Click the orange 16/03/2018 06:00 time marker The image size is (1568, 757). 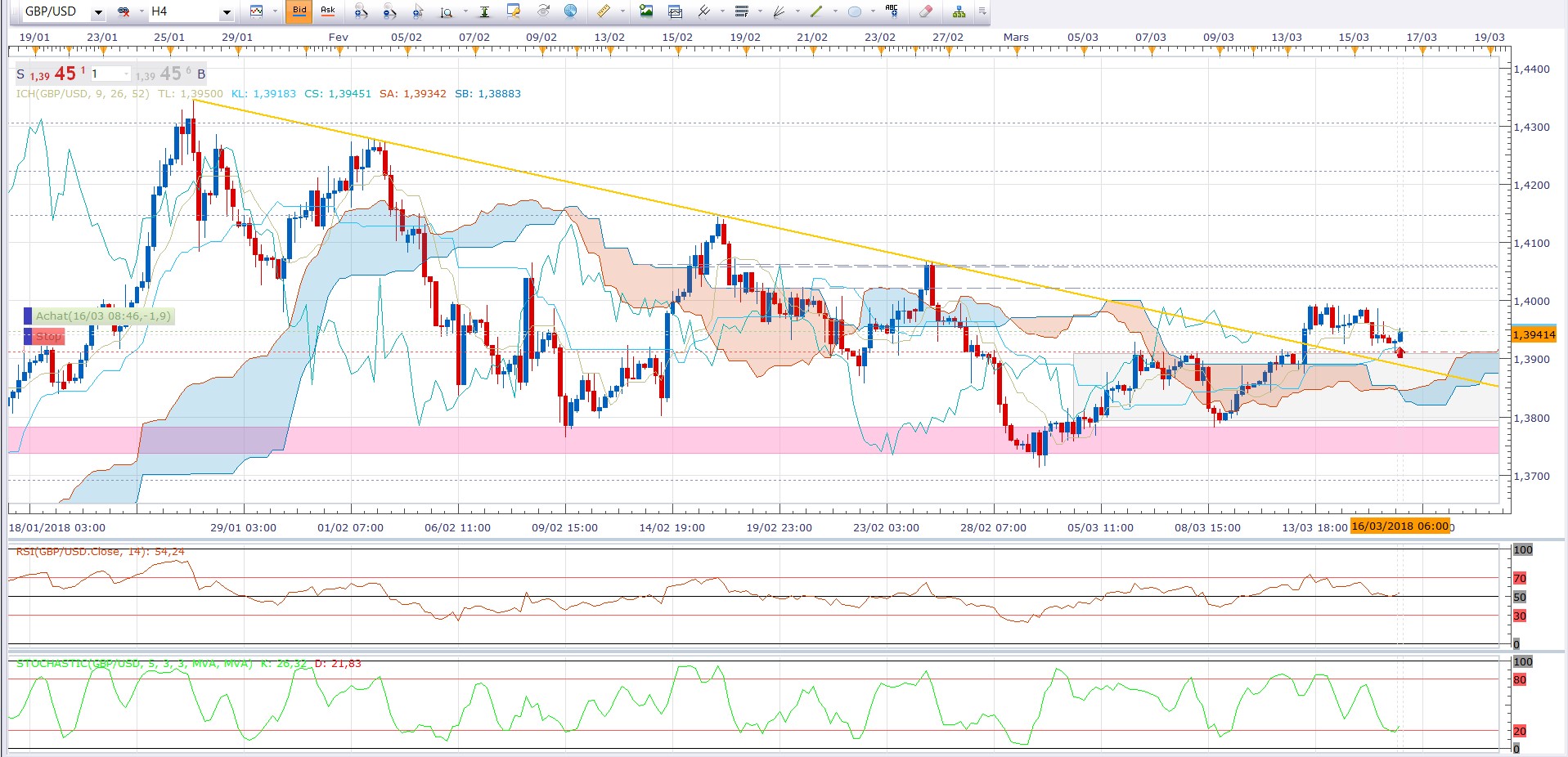[x=1400, y=526]
